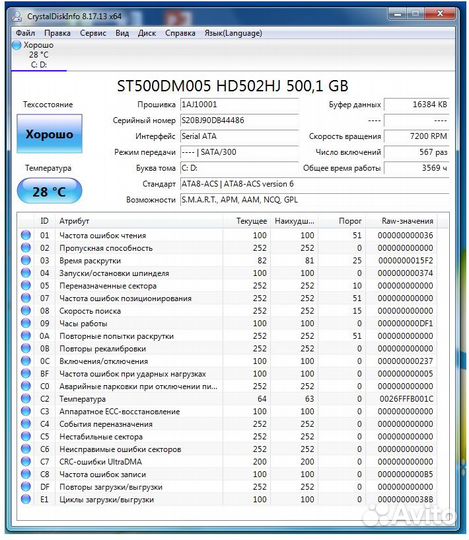Select the raw value 0026FFFB001C
Viewport: 469px width, 540px height.
click(x=406, y=399)
